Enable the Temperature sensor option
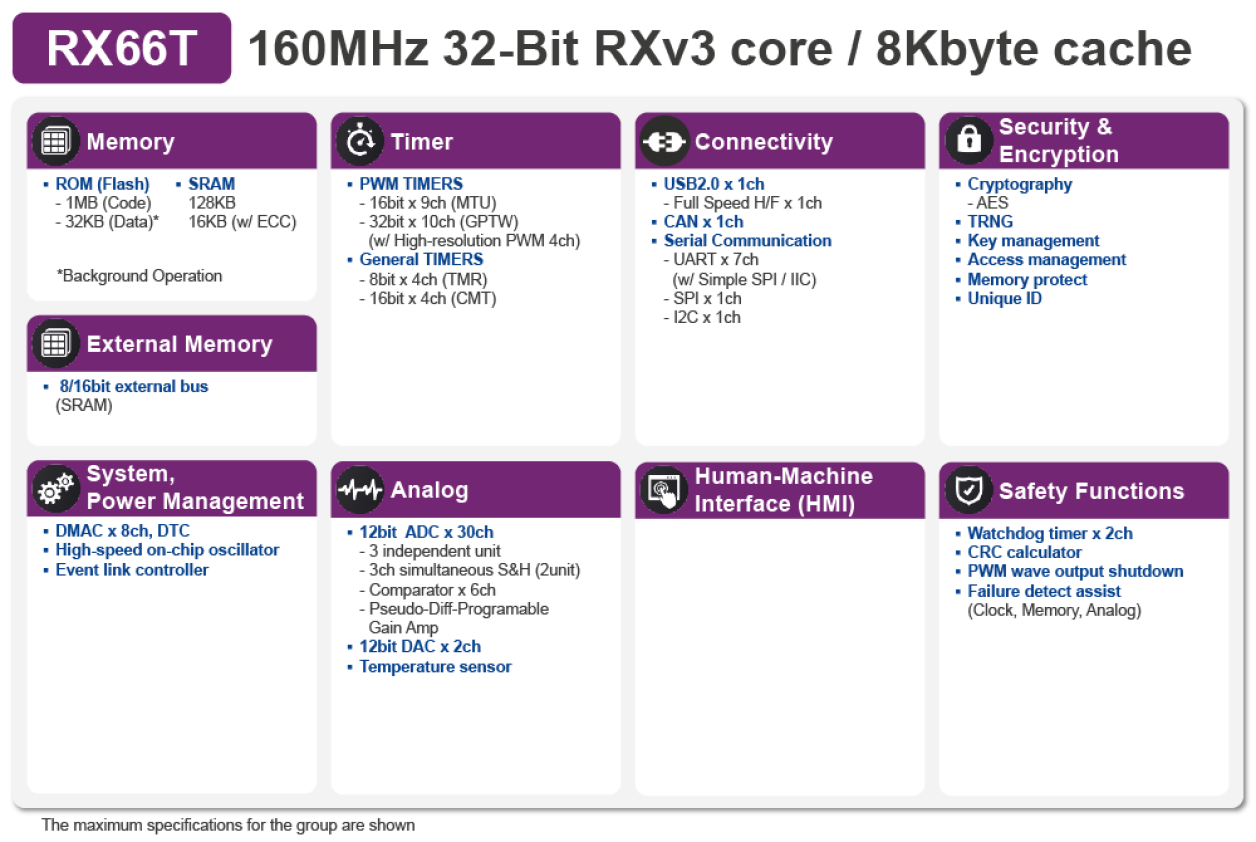The width and height of the screenshot is (1256, 842). [435, 666]
